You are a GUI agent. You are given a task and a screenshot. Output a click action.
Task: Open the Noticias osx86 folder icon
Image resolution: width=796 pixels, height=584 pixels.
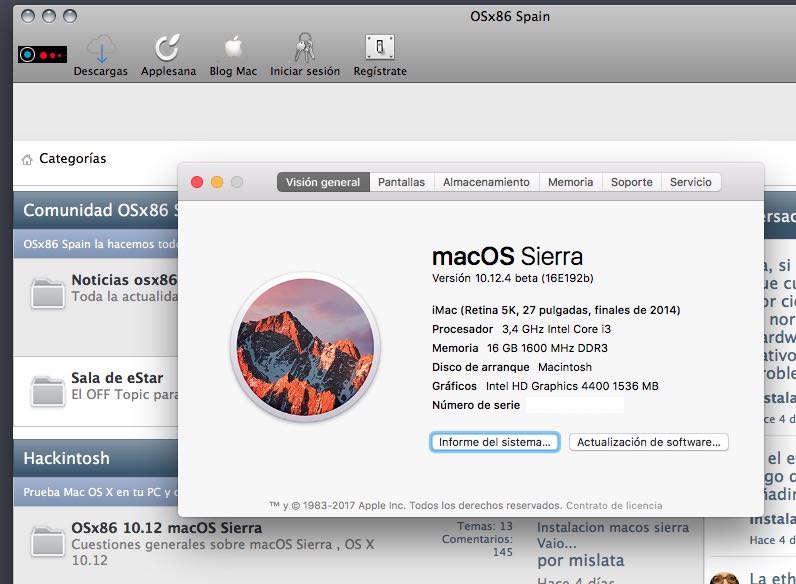pyautogui.click(x=48, y=293)
